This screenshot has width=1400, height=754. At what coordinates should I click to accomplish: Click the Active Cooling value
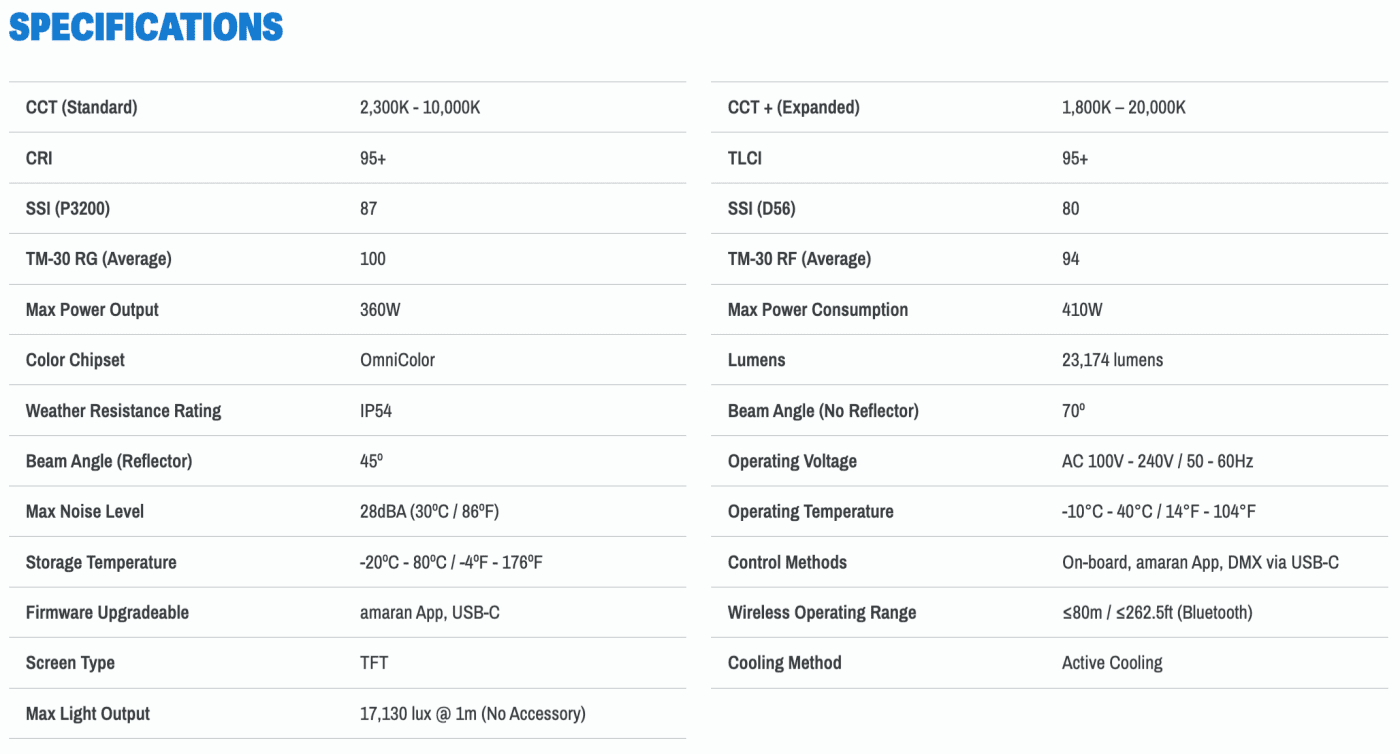[1112, 663]
